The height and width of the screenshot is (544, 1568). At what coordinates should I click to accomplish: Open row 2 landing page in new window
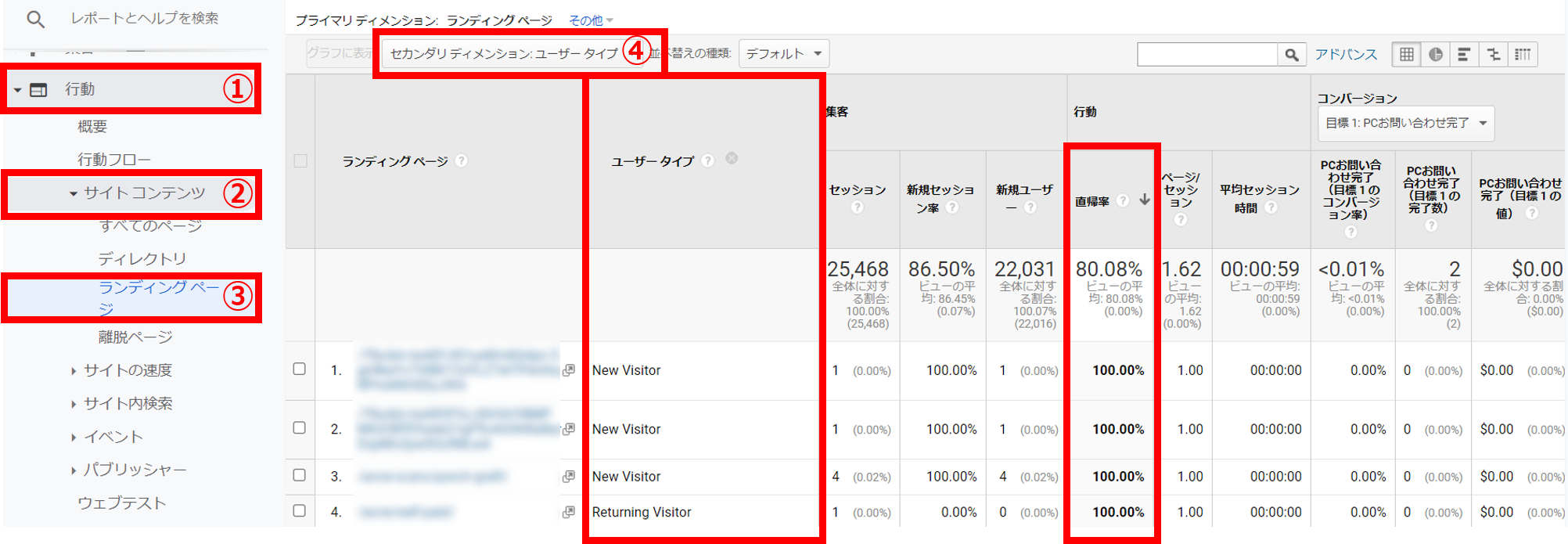tap(569, 429)
